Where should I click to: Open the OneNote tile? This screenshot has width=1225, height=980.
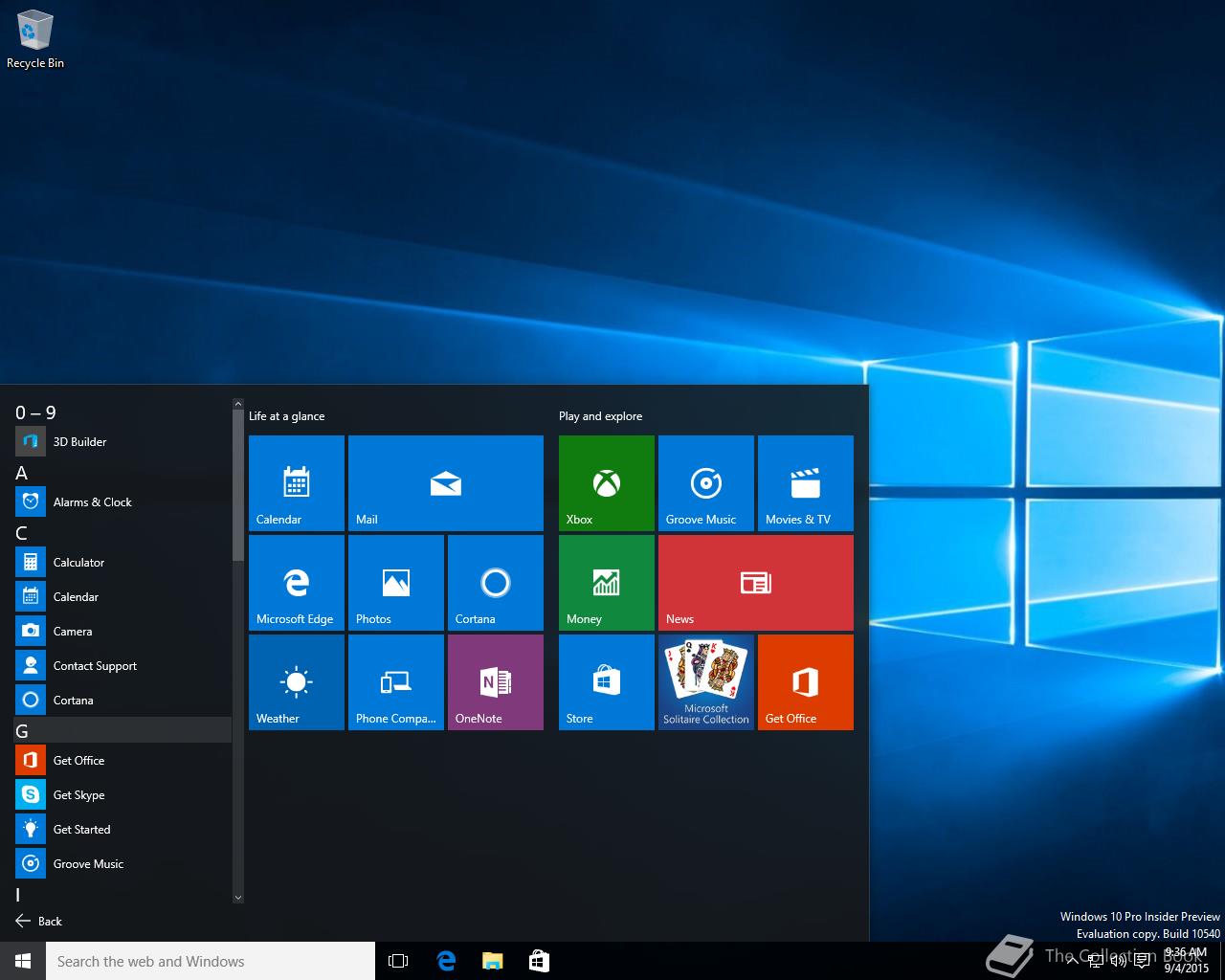(x=496, y=682)
